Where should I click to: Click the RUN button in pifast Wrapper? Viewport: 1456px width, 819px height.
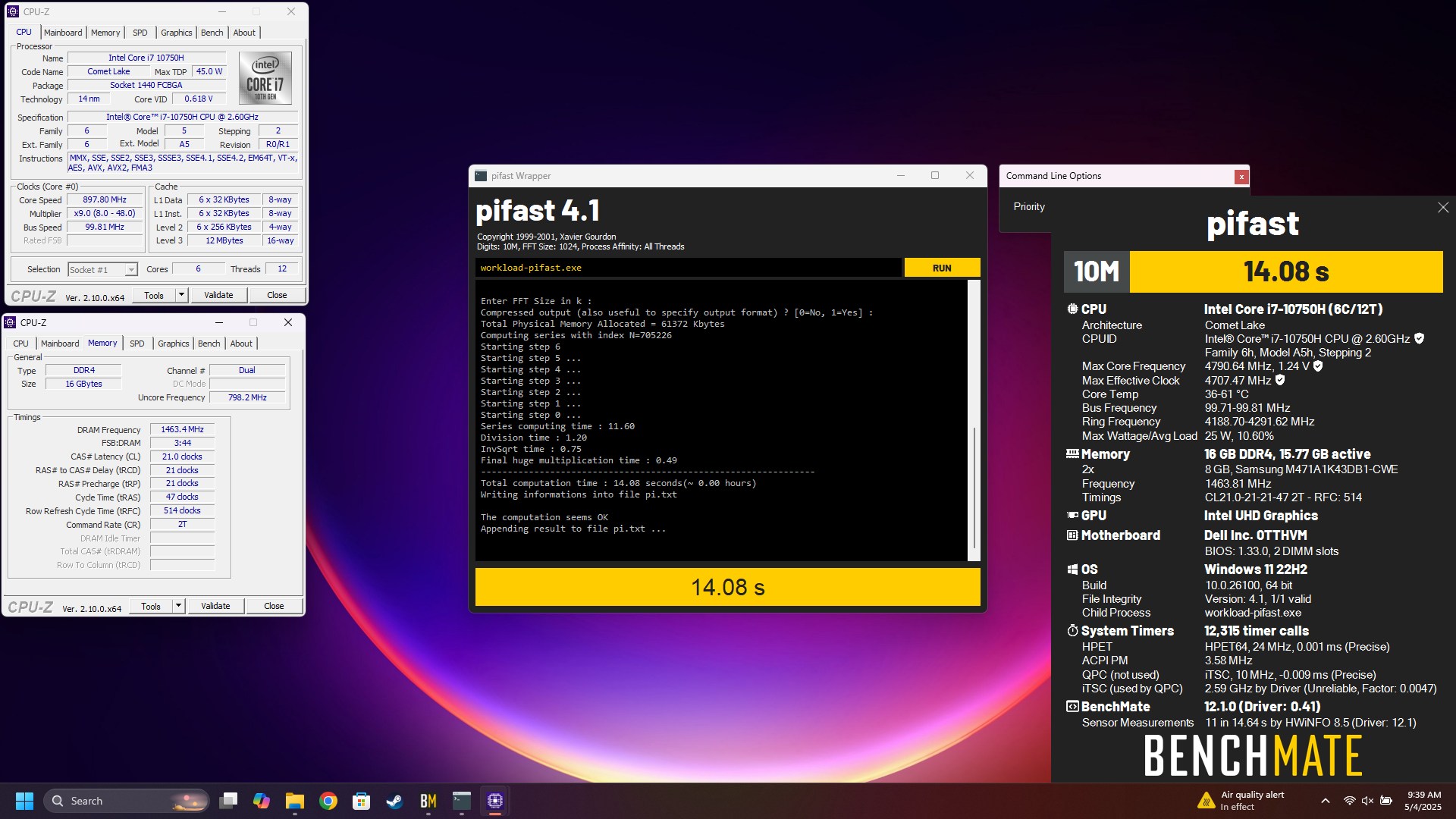[942, 268]
